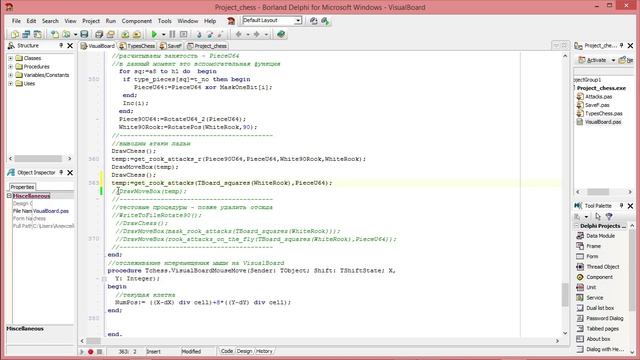The width and height of the screenshot is (640, 360).
Task: Select Project_chess.exe in Project Manager
Action: pos(601,88)
